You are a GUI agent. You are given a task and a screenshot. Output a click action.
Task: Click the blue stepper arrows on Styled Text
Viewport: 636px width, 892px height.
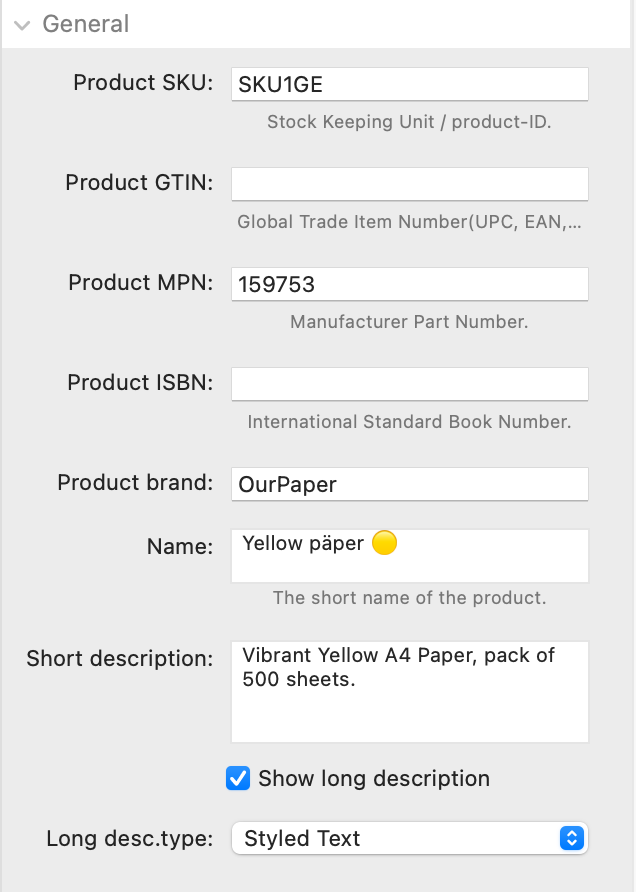click(x=572, y=838)
